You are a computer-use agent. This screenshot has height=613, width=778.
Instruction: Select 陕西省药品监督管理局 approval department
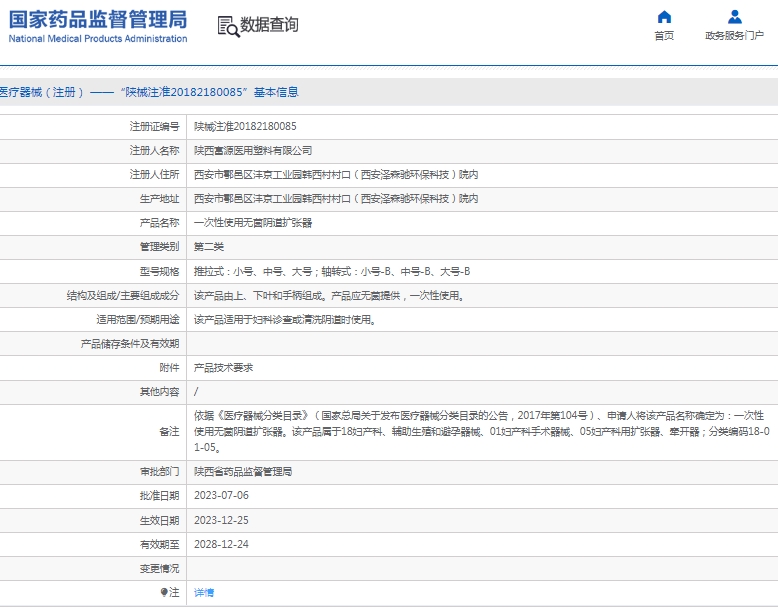pos(243,472)
